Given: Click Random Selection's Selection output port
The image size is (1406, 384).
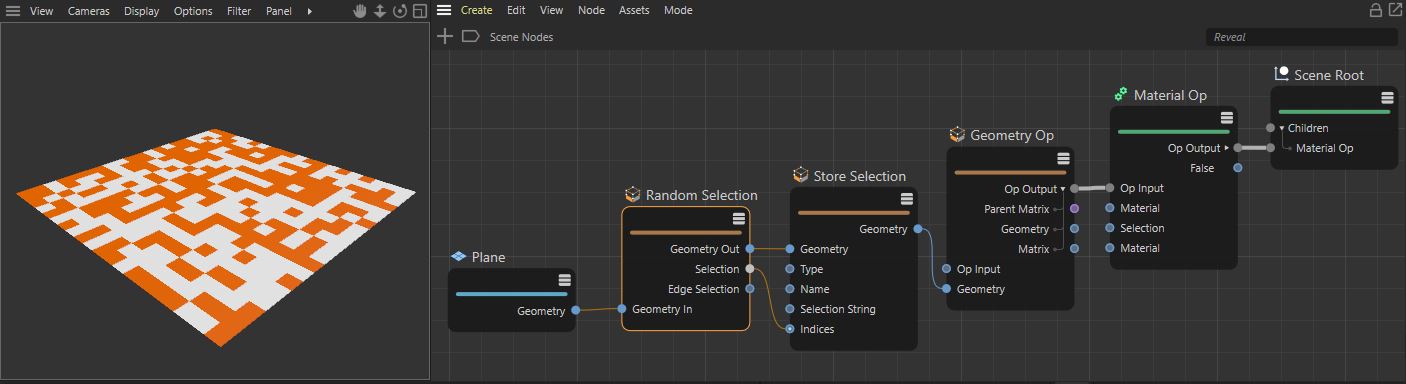Looking at the screenshot, I should (750, 269).
